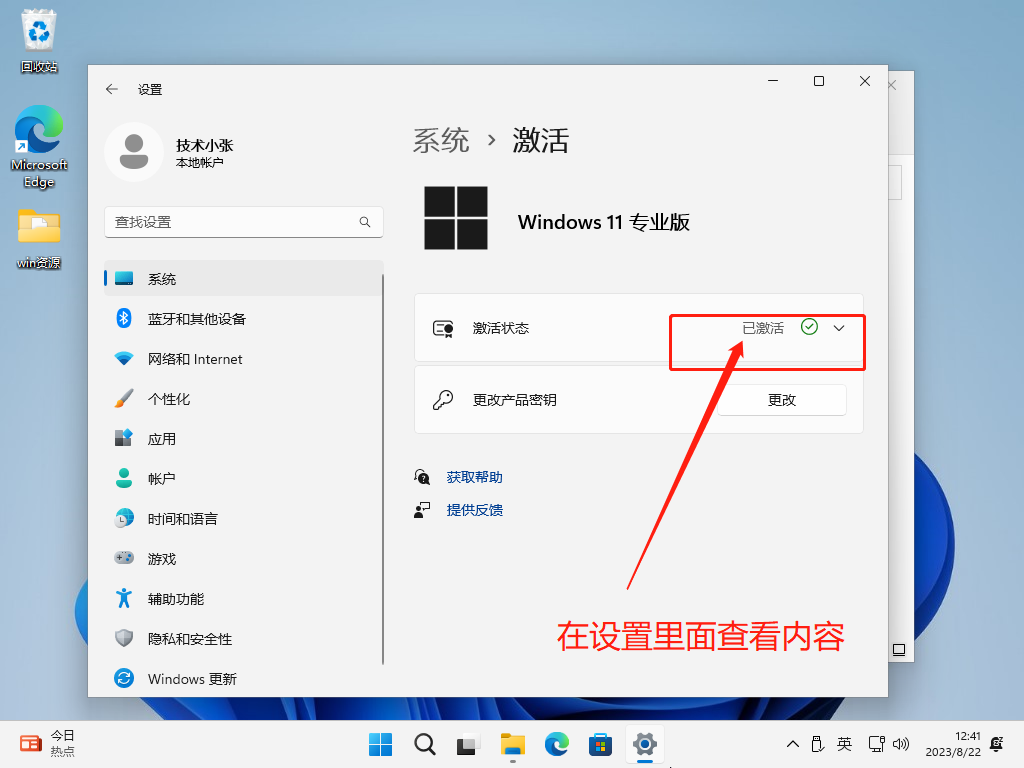Go to 游戏 settings
1024x768 pixels.
click(x=244, y=559)
